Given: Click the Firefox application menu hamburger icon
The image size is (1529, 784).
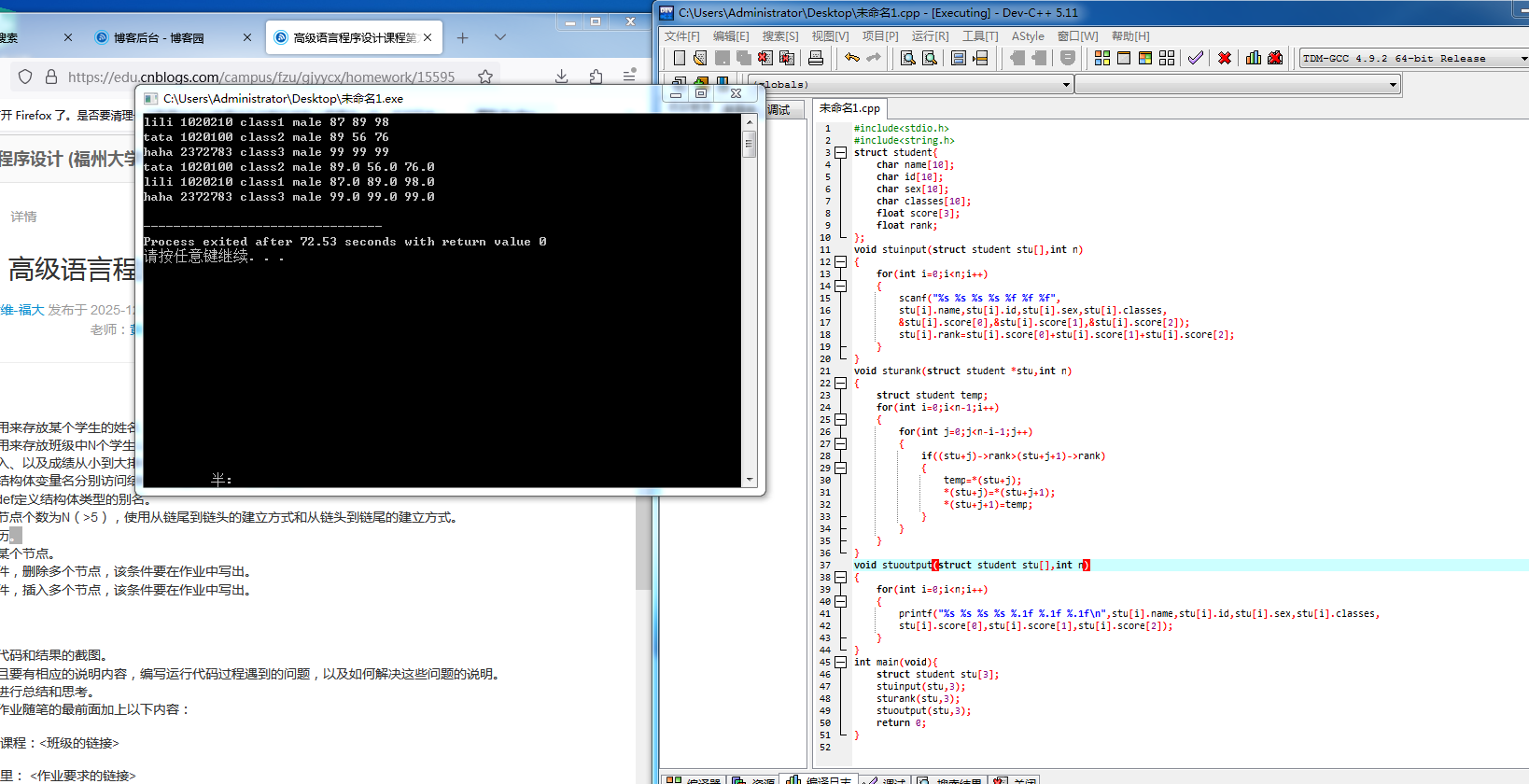Looking at the screenshot, I should pos(630,75).
